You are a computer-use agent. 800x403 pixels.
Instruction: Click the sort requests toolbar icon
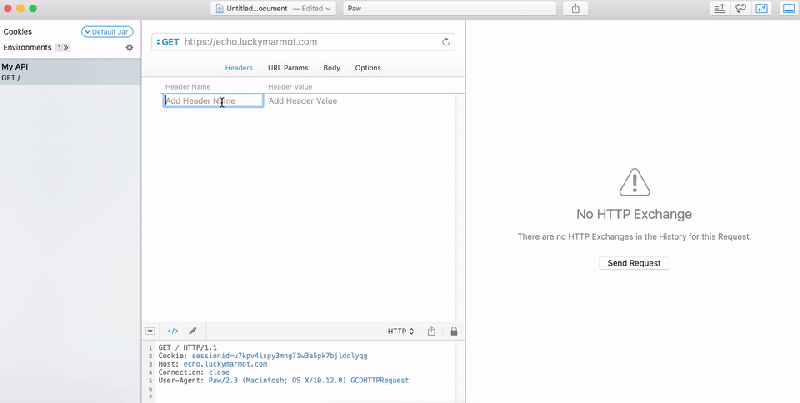click(720, 8)
